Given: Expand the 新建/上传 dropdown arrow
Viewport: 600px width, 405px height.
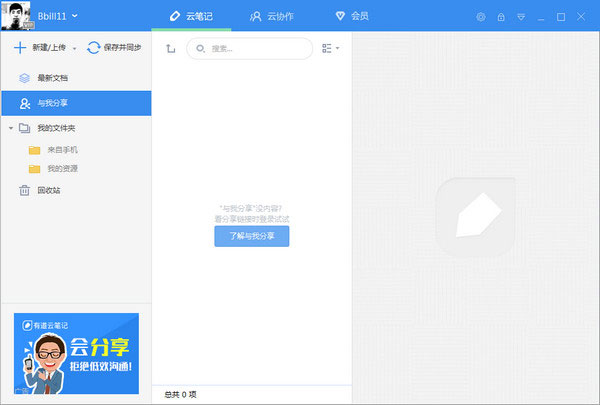Looking at the screenshot, I should point(74,48).
